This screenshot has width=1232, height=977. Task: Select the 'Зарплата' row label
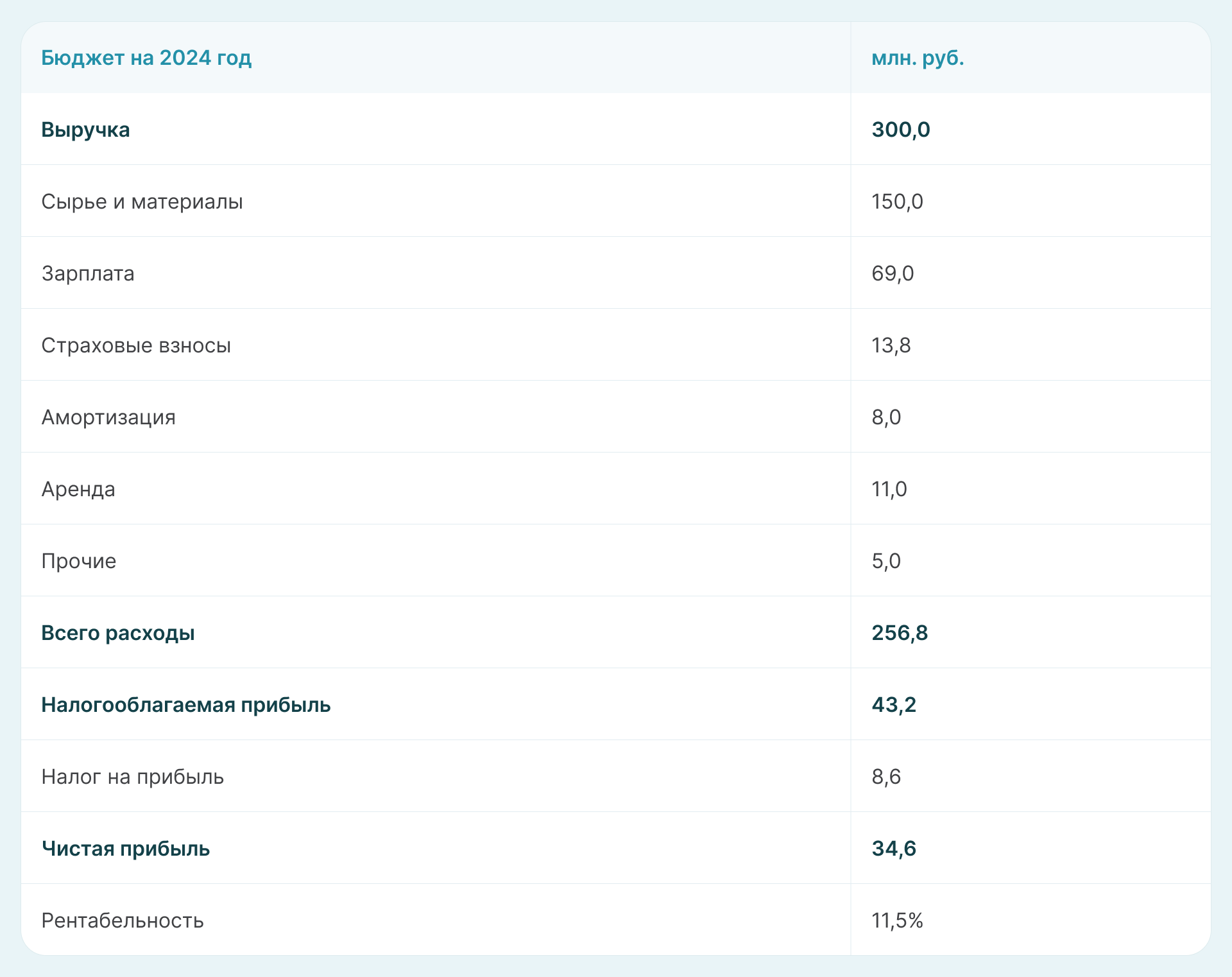click(x=88, y=273)
